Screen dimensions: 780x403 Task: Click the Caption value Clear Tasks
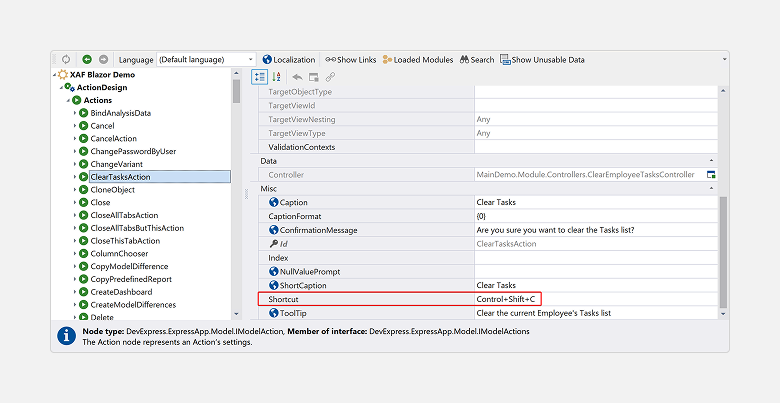pyautogui.click(x=595, y=202)
